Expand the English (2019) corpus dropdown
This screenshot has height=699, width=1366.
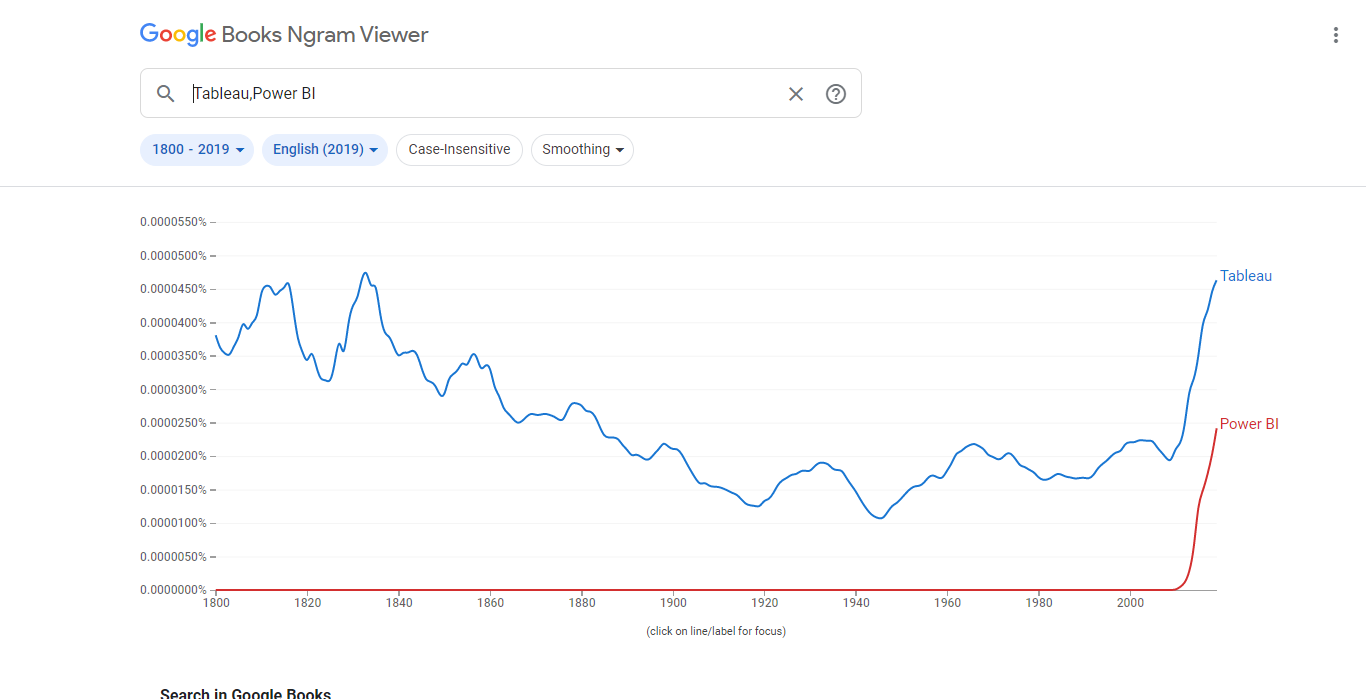324,150
